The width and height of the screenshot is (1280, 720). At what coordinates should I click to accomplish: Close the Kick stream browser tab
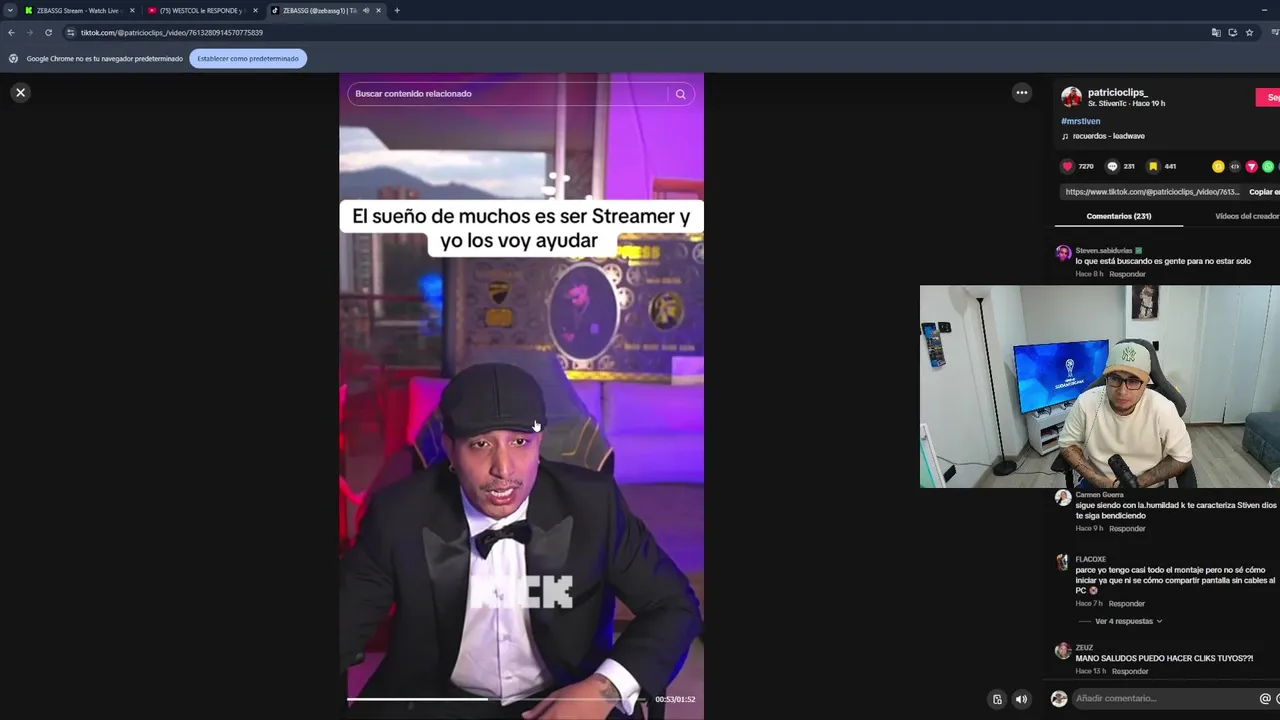(x=132, y=10)
